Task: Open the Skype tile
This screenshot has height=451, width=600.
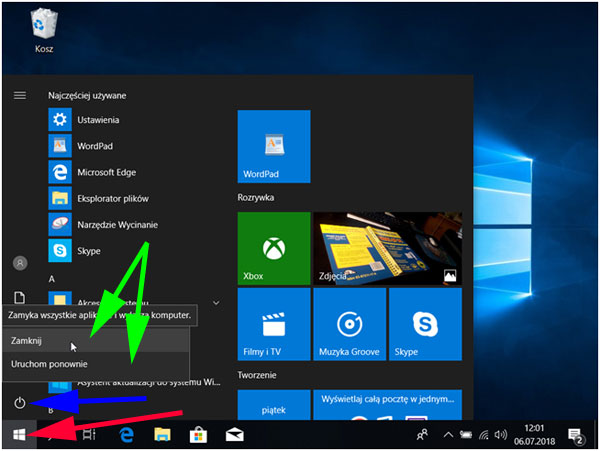Action: 426,324
